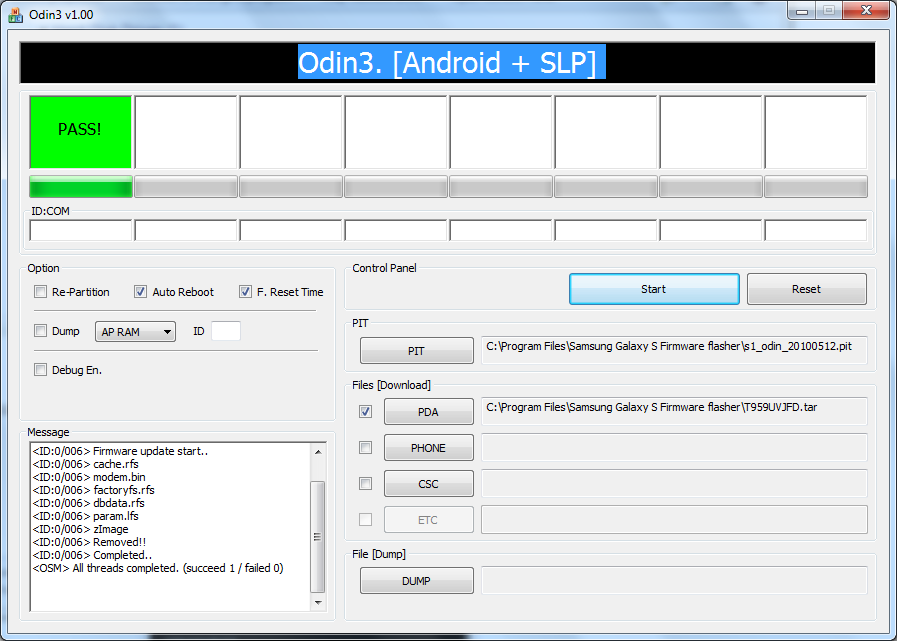Click the green PASS! status box
This screenshot has height=641, width=897.
coord(81,132)
